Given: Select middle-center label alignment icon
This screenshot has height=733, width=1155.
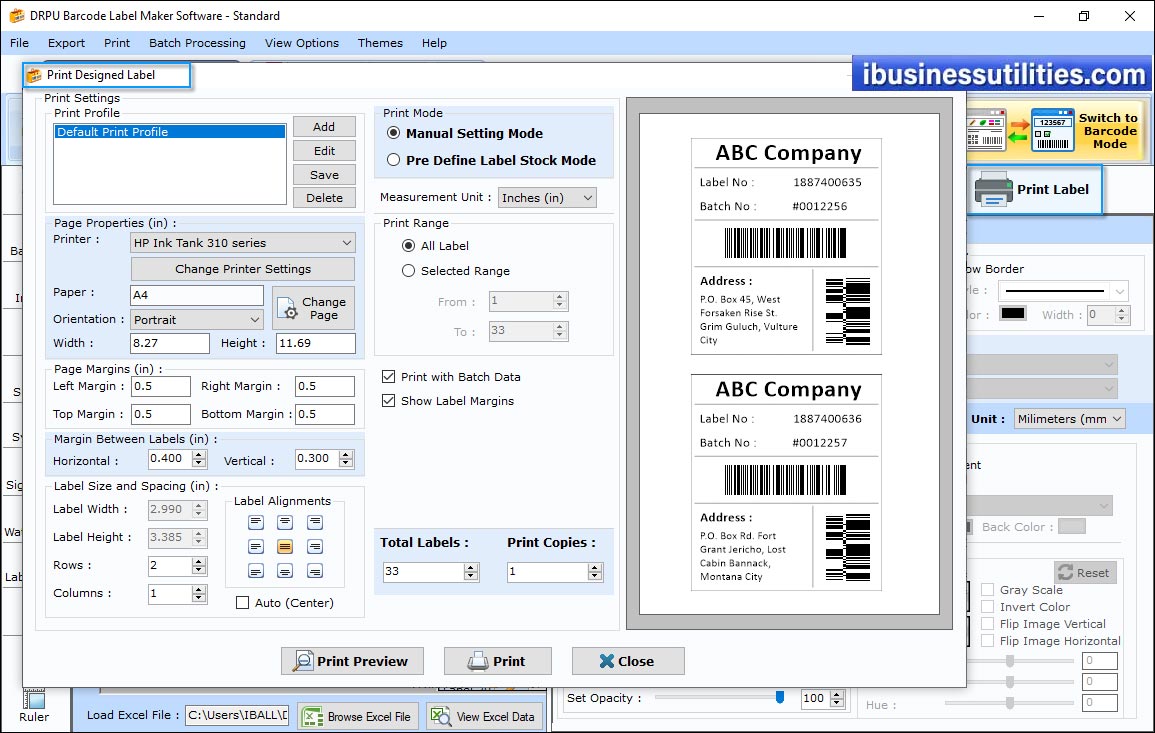Looking at the screenshot, I should 285,547.
